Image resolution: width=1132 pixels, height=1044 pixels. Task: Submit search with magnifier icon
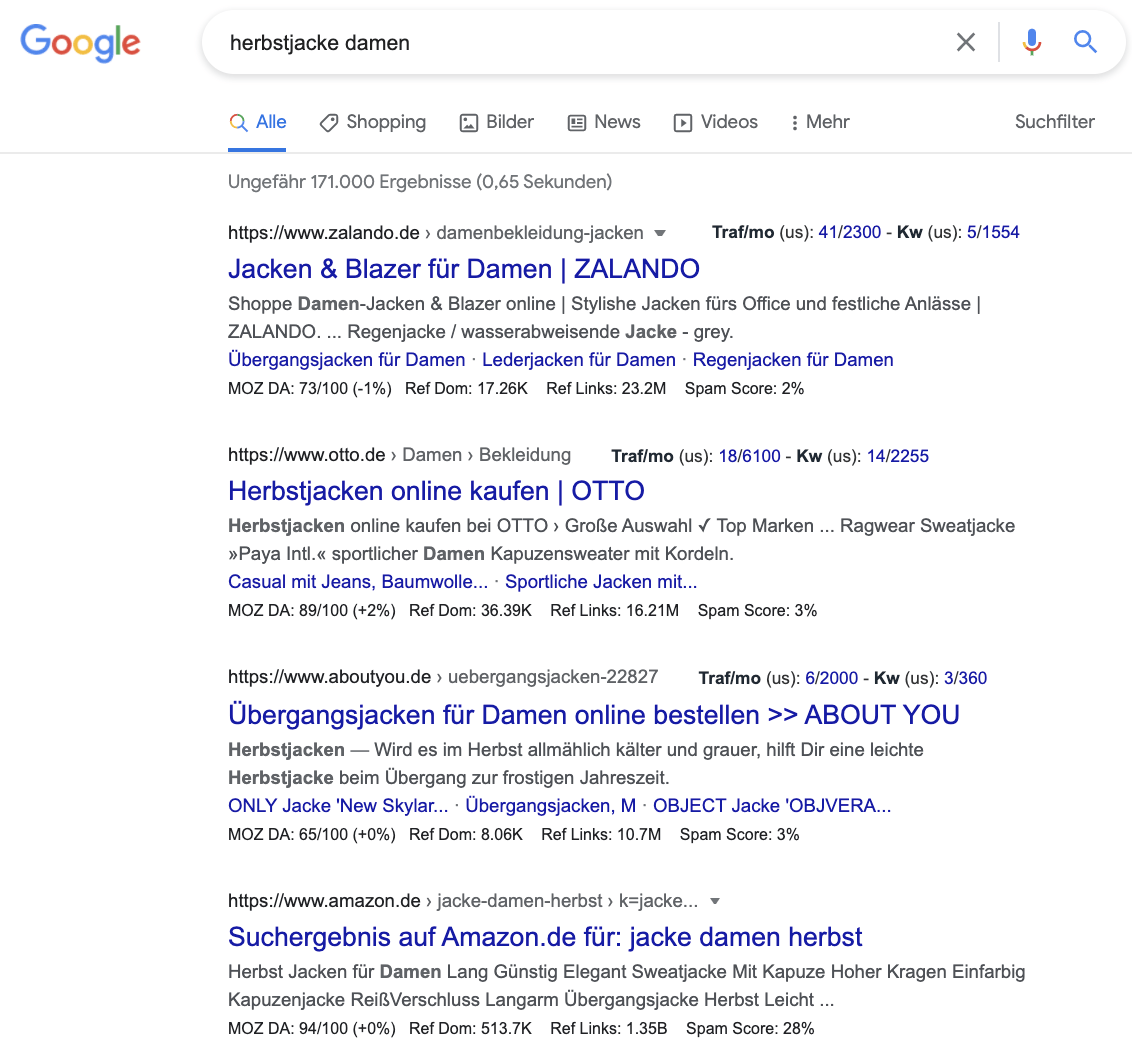[1085, 42]
